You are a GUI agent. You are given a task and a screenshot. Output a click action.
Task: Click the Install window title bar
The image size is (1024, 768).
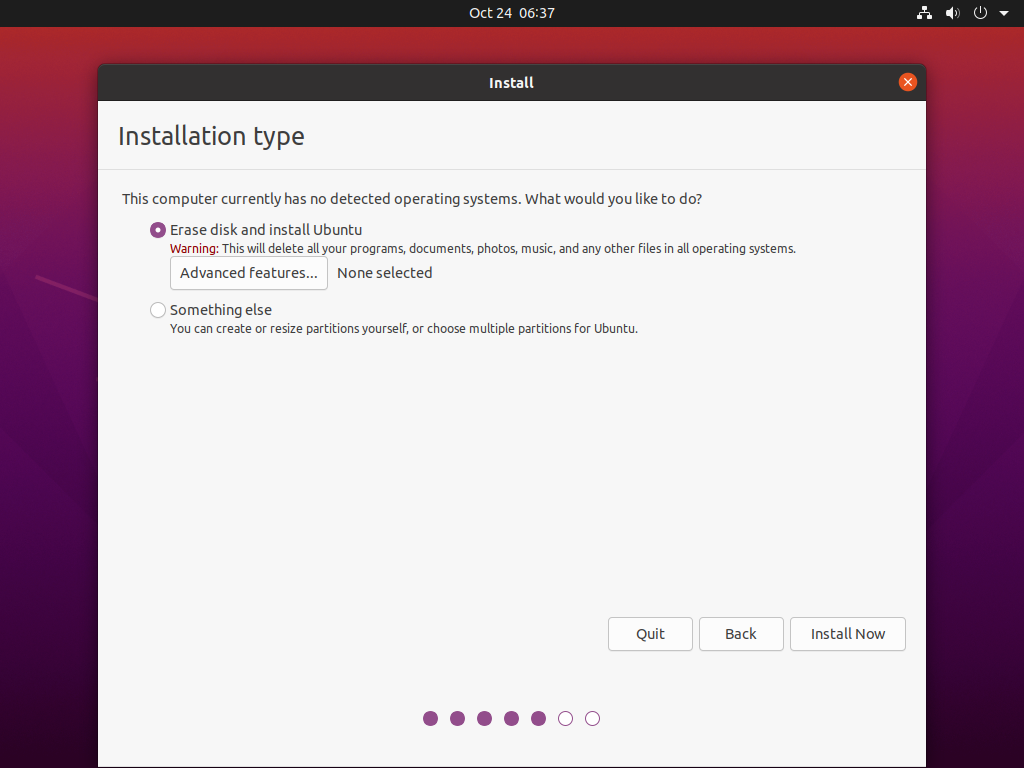tap(511, 82)
